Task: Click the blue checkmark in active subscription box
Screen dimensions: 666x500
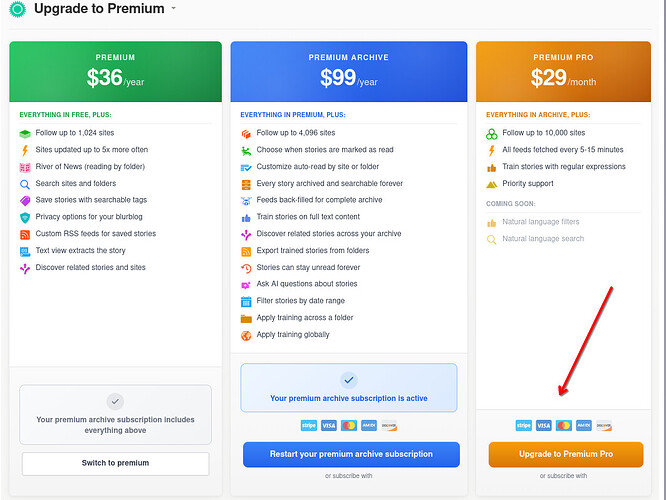Action: pyautogui.click(x=348, y=380)
